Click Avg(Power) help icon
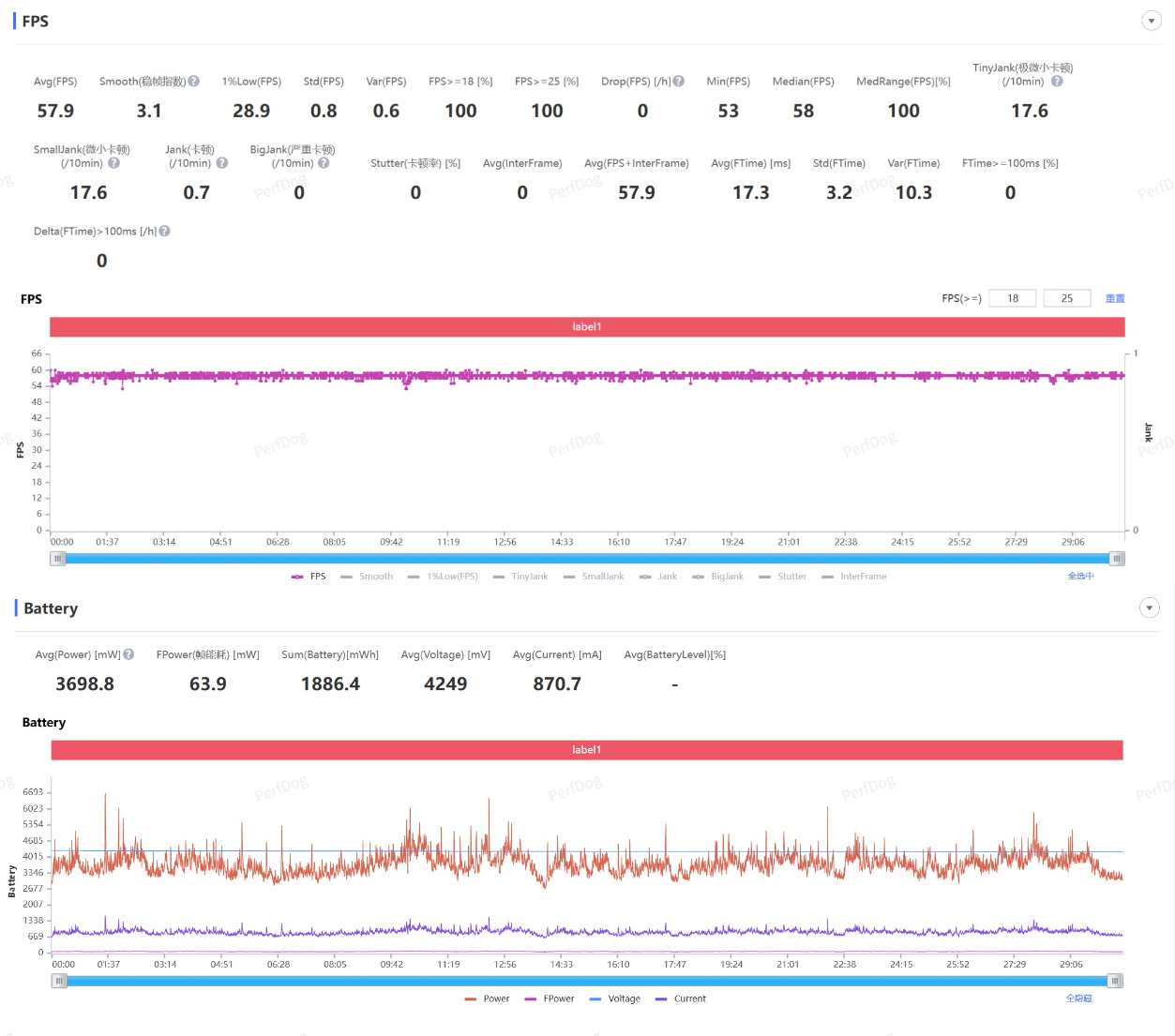1175x1036 pixels. 128,654
